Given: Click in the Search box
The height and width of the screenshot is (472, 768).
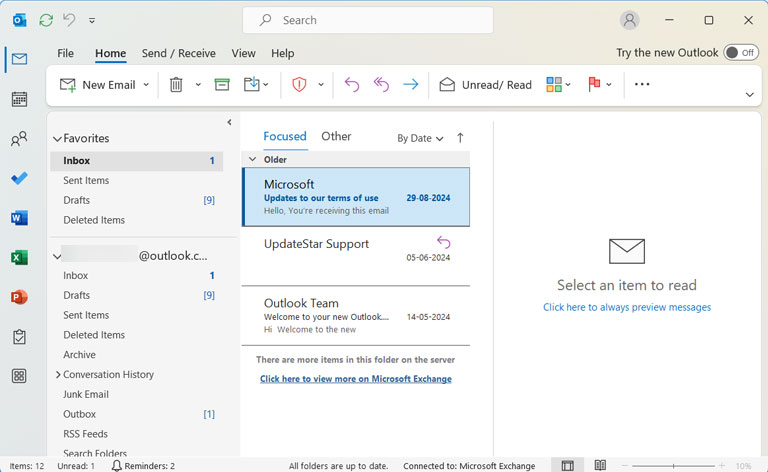Looking at the screenshot, I should pos(368,20).
